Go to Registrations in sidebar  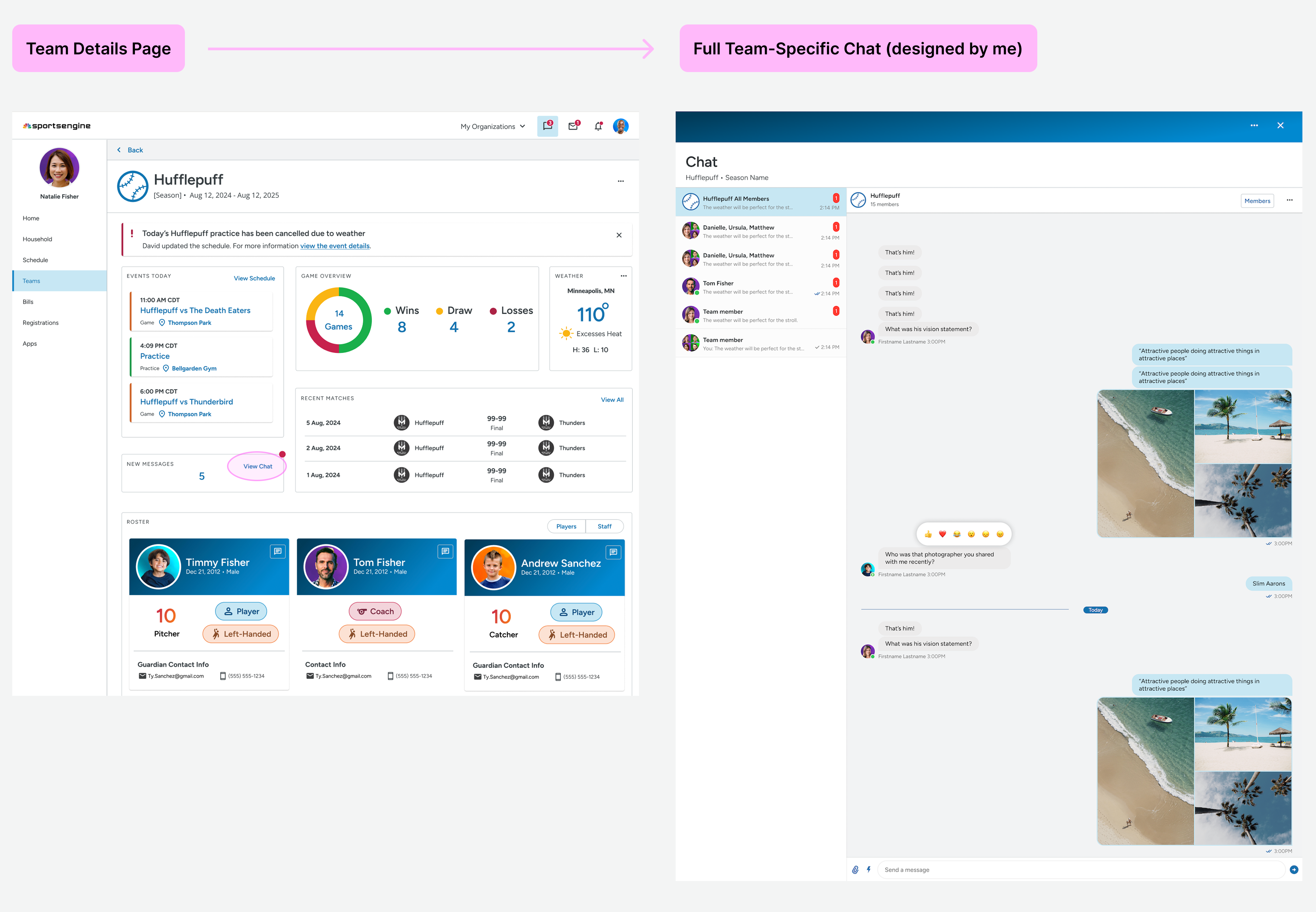(40, 323)
